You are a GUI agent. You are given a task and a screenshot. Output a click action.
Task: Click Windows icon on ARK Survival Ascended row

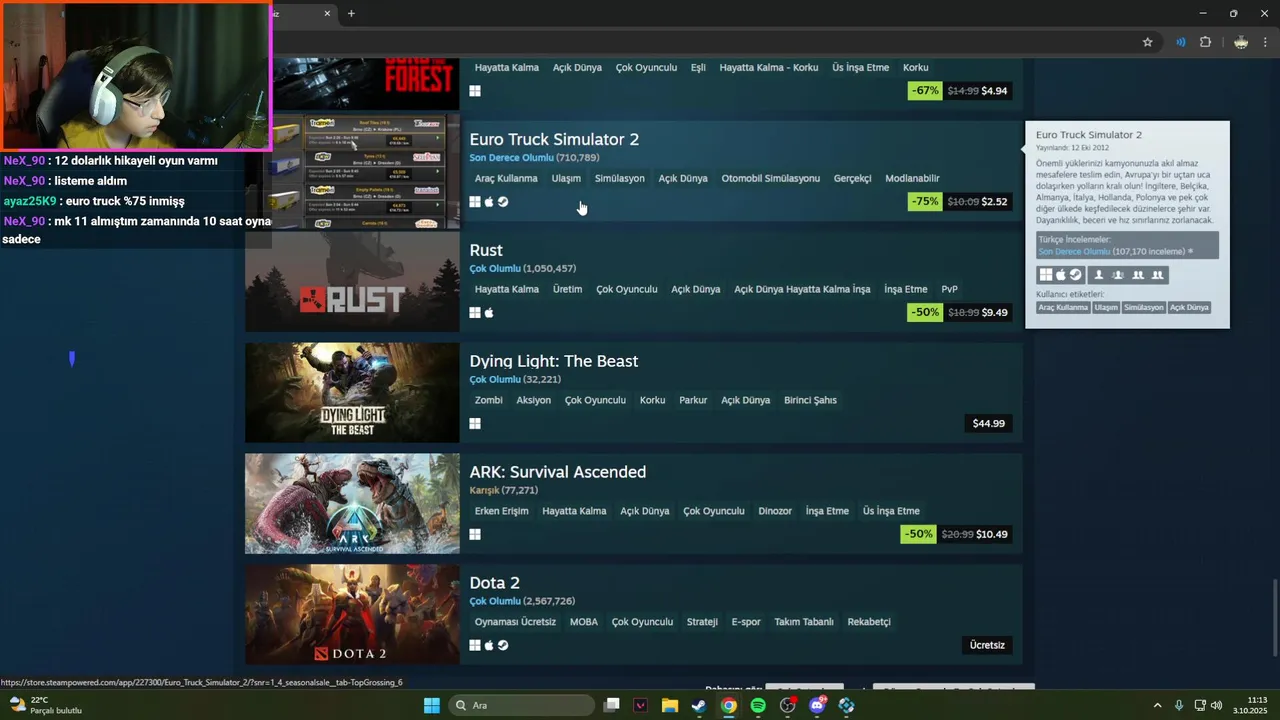pos(475,535)
